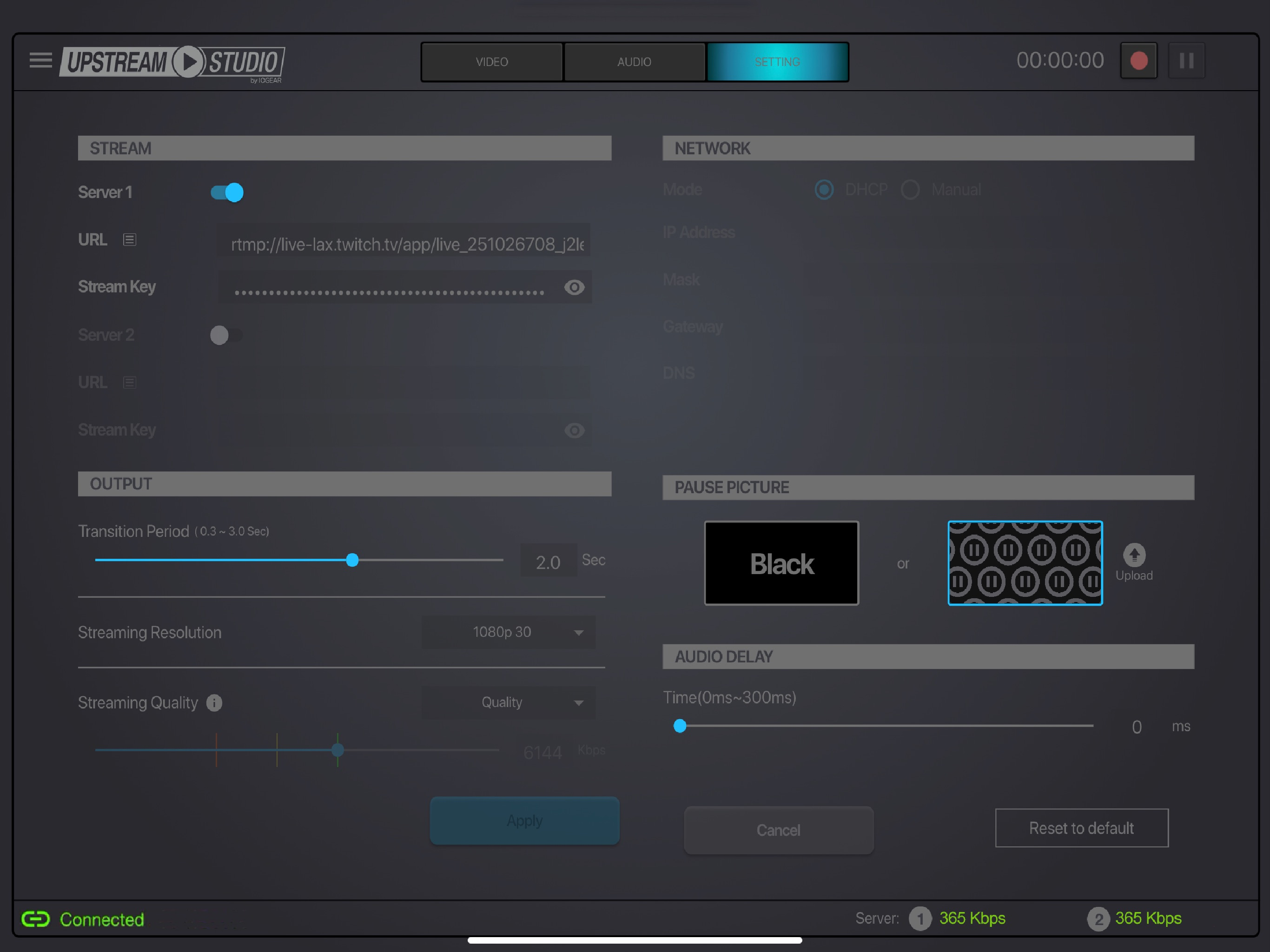
Task: Click the Cancel button
Action: coord(778,830)
